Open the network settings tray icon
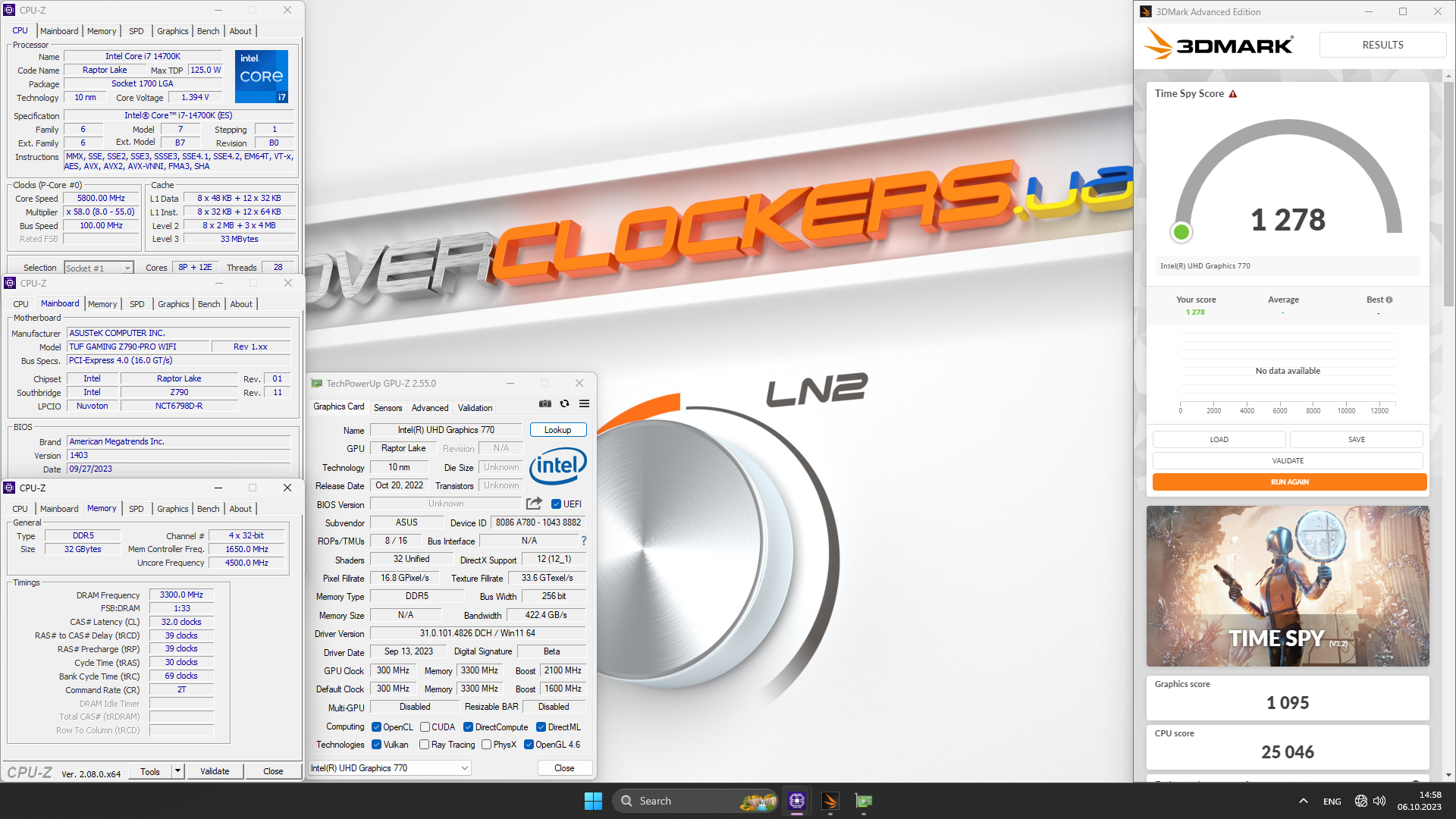 [x=1361, y=801]
